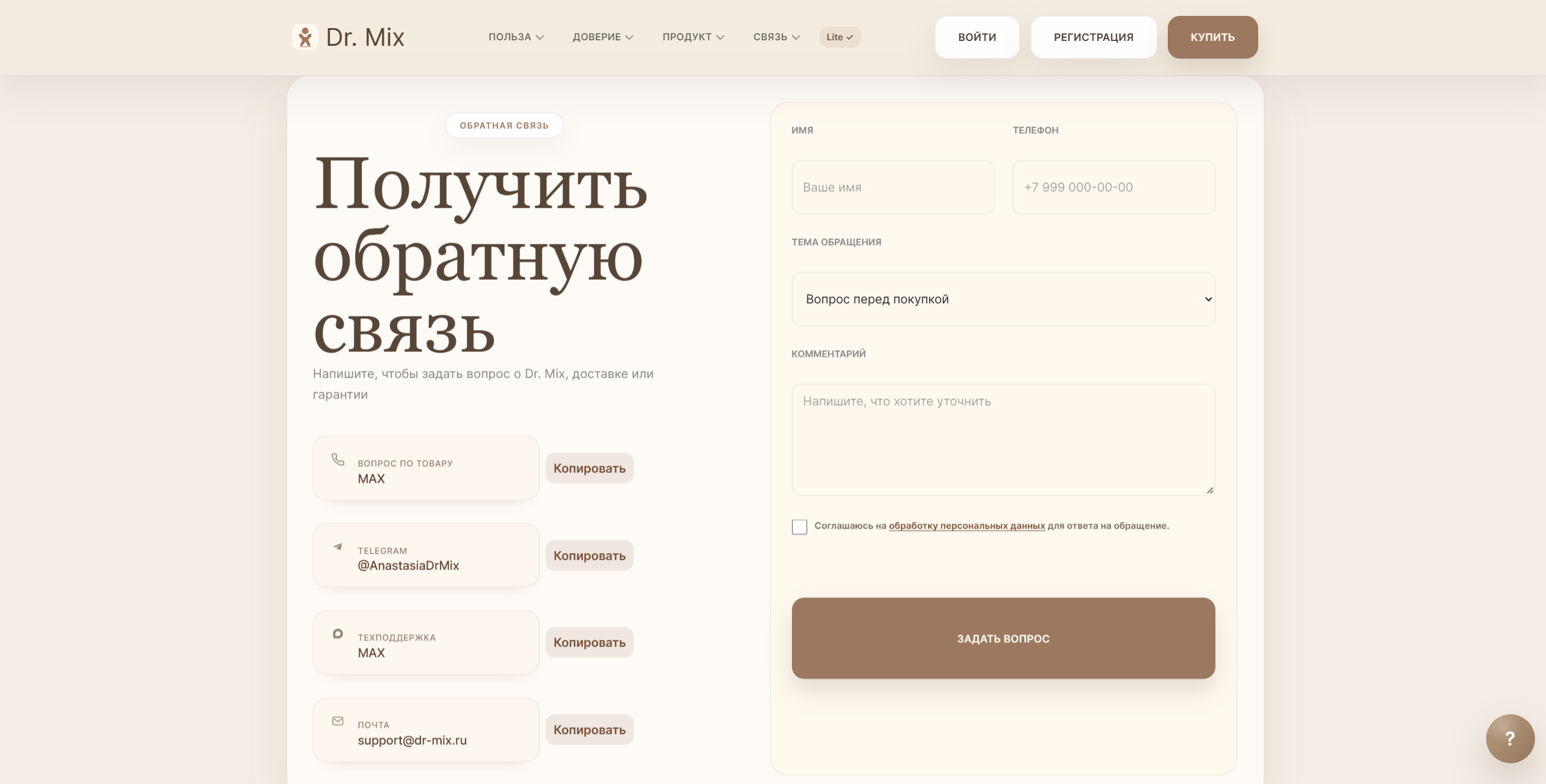Click the textarea resize handle in Комментарий
1546x784 pixels.
[1210, 490]
